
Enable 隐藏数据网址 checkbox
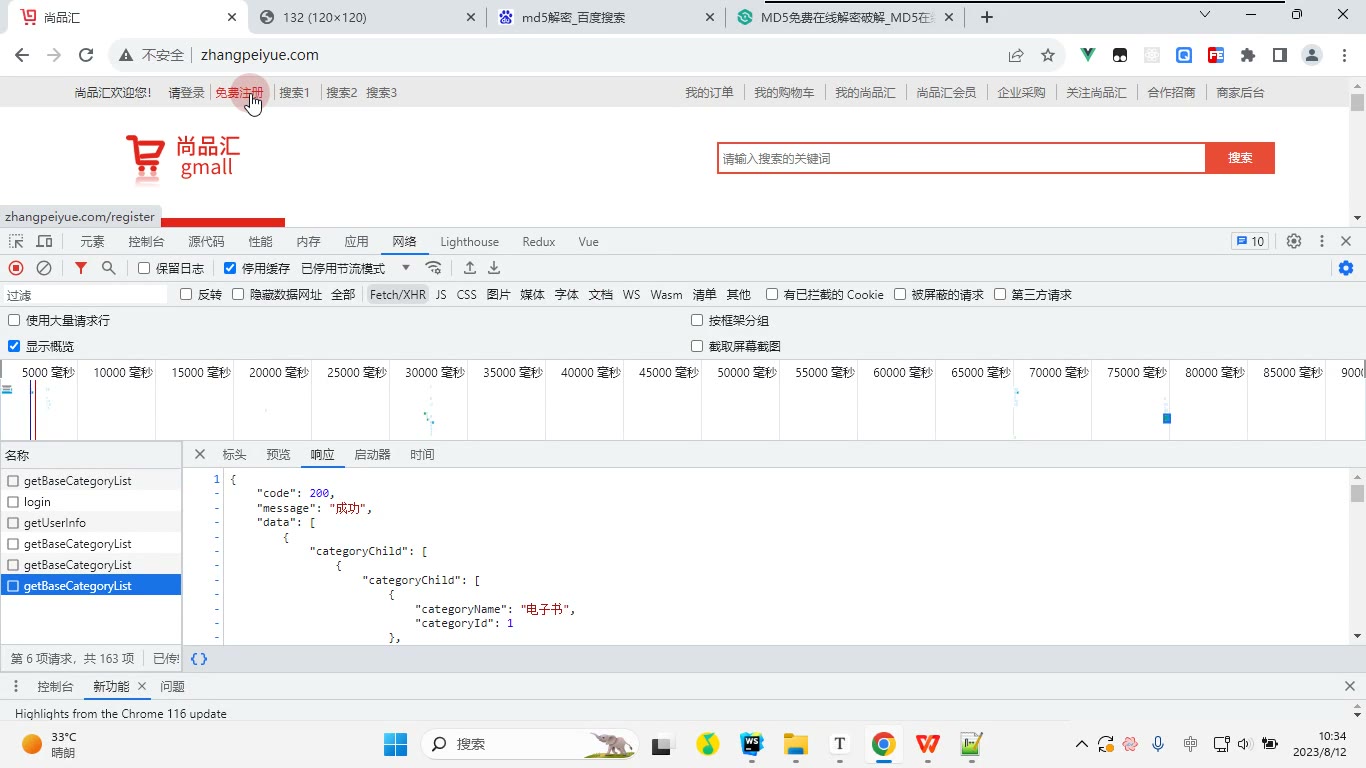(238, 294)
